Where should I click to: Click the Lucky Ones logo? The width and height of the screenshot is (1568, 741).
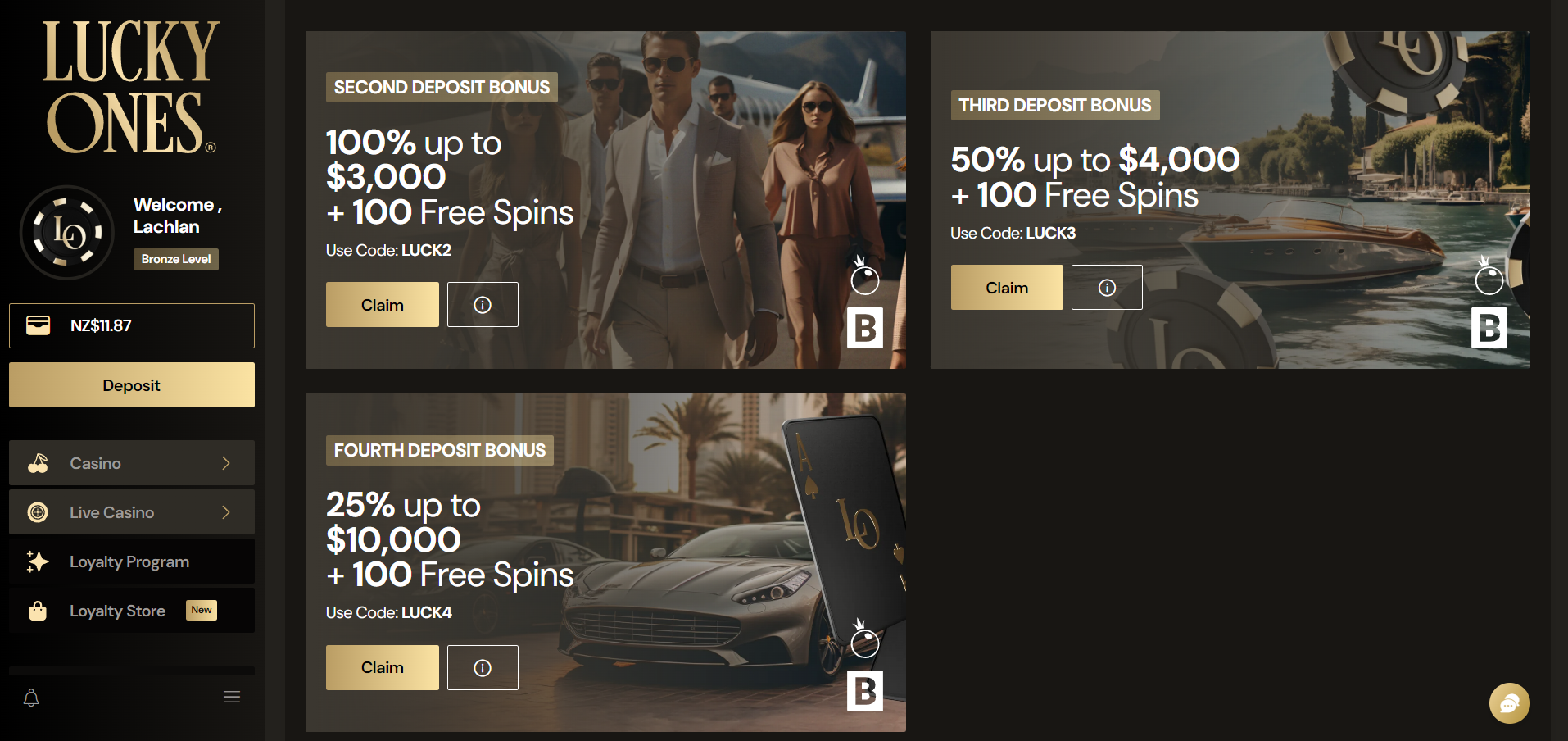click(x=131, y=87)
